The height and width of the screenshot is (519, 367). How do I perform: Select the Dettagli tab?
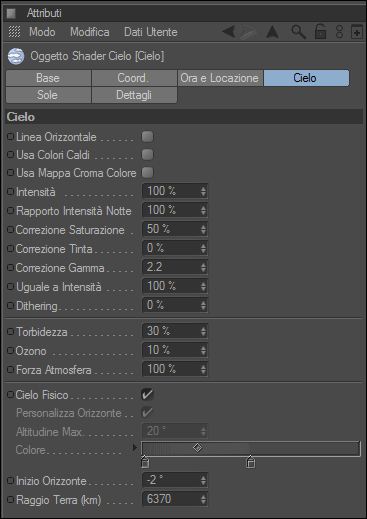tap(134, 95)
